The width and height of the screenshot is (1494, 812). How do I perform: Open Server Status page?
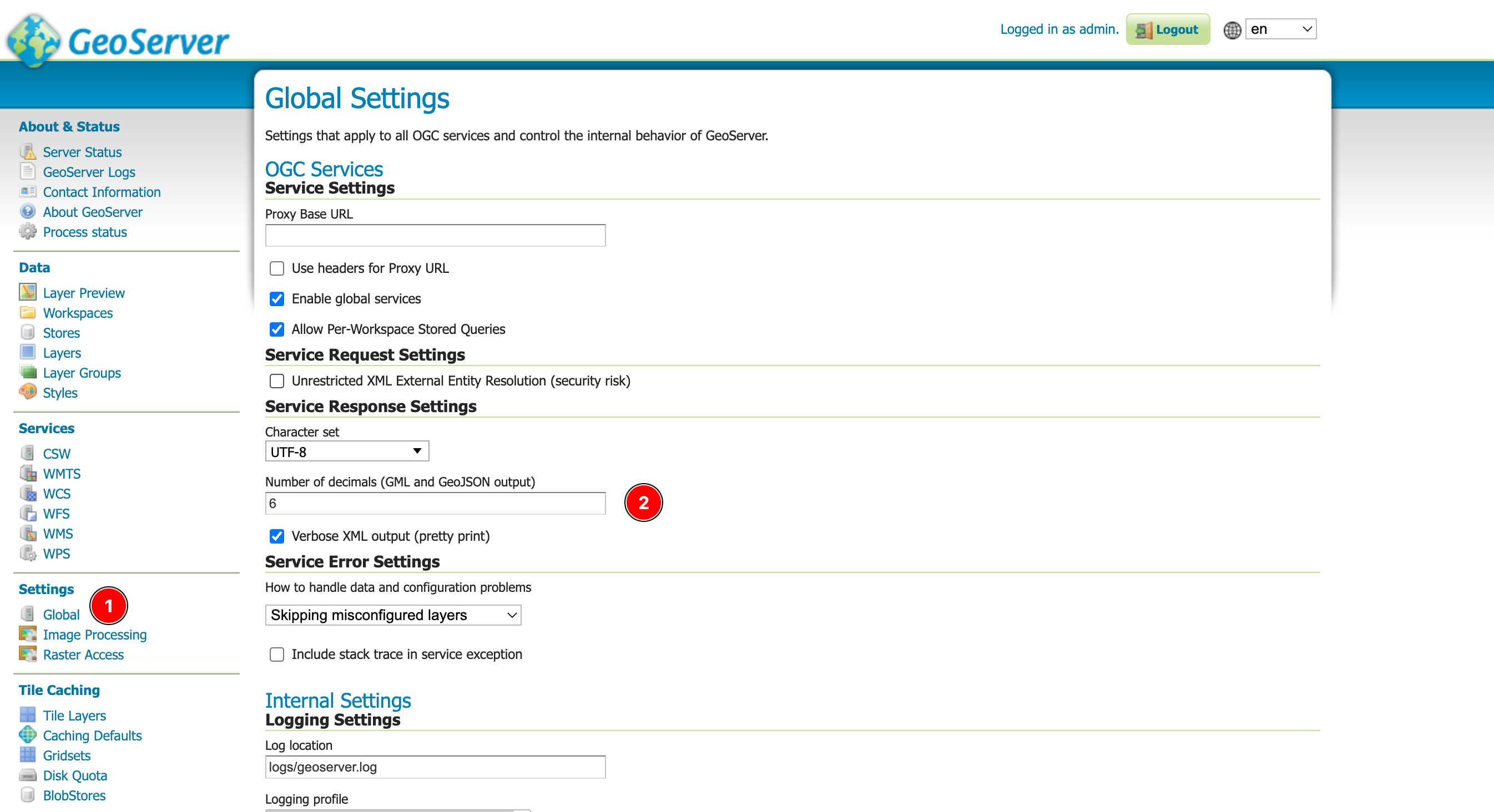pyautogui.click(x=82, y=152)
